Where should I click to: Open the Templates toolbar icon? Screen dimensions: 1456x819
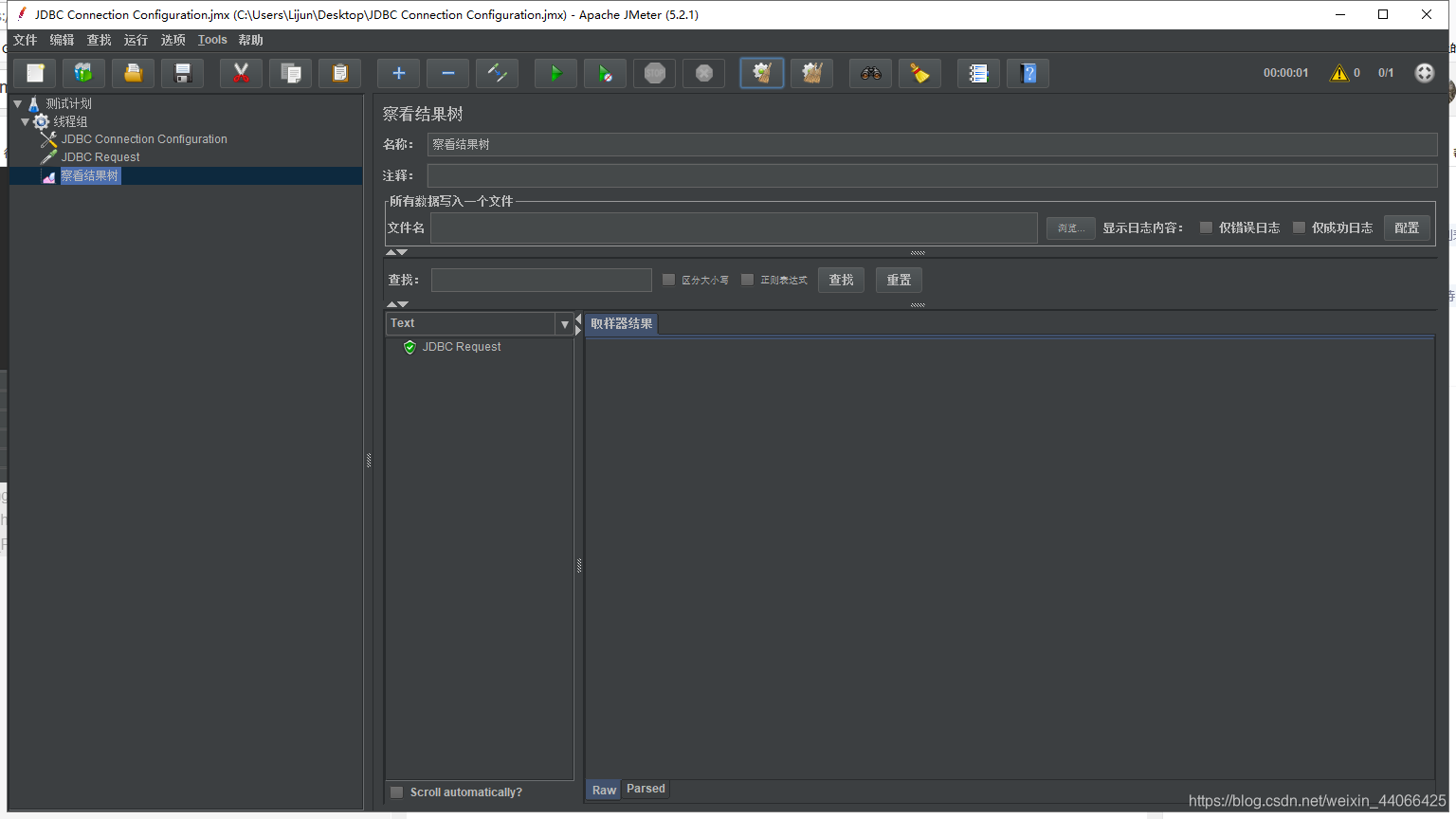point(84,73)
